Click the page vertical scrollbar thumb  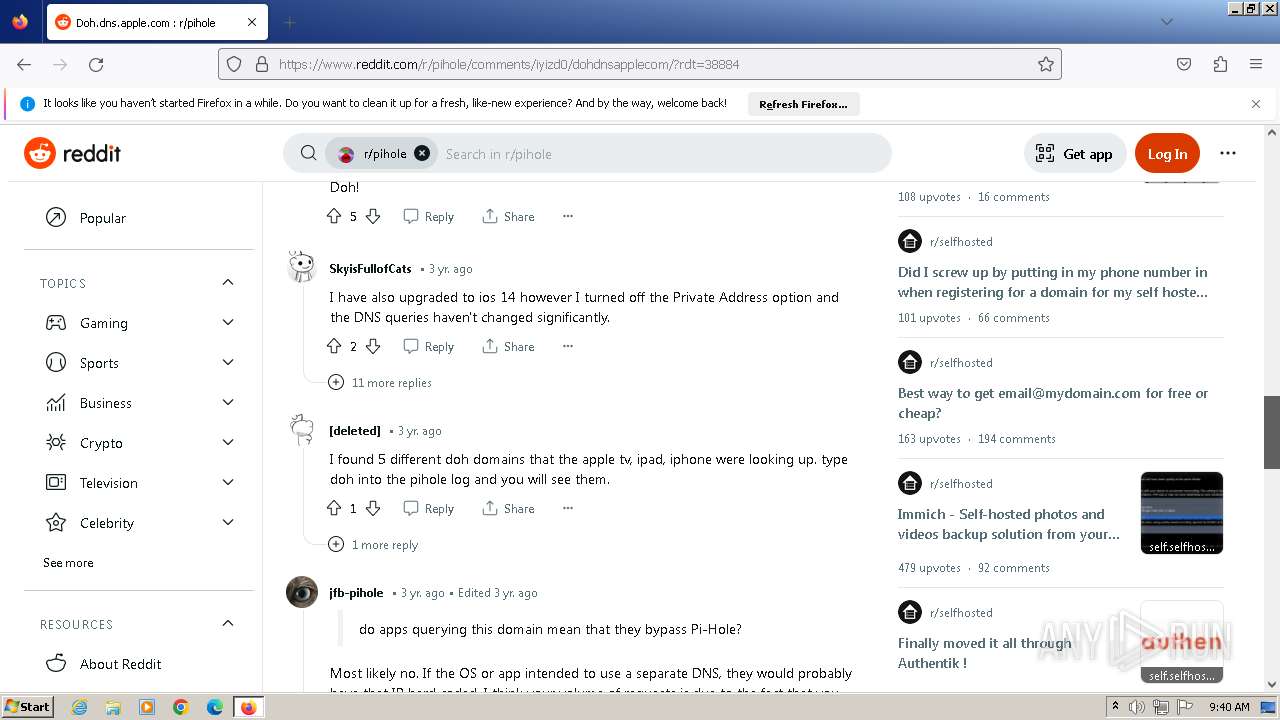point(1272,432)
